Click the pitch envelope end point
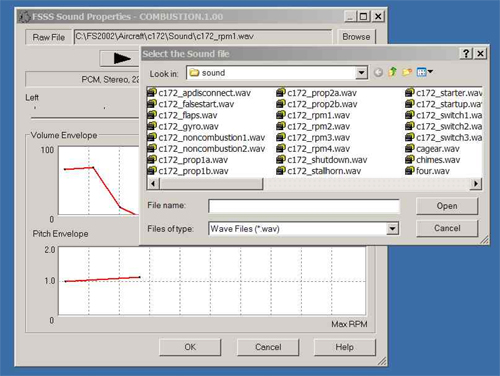The width and height of the screenshot is (500, 376). [139, 277]
